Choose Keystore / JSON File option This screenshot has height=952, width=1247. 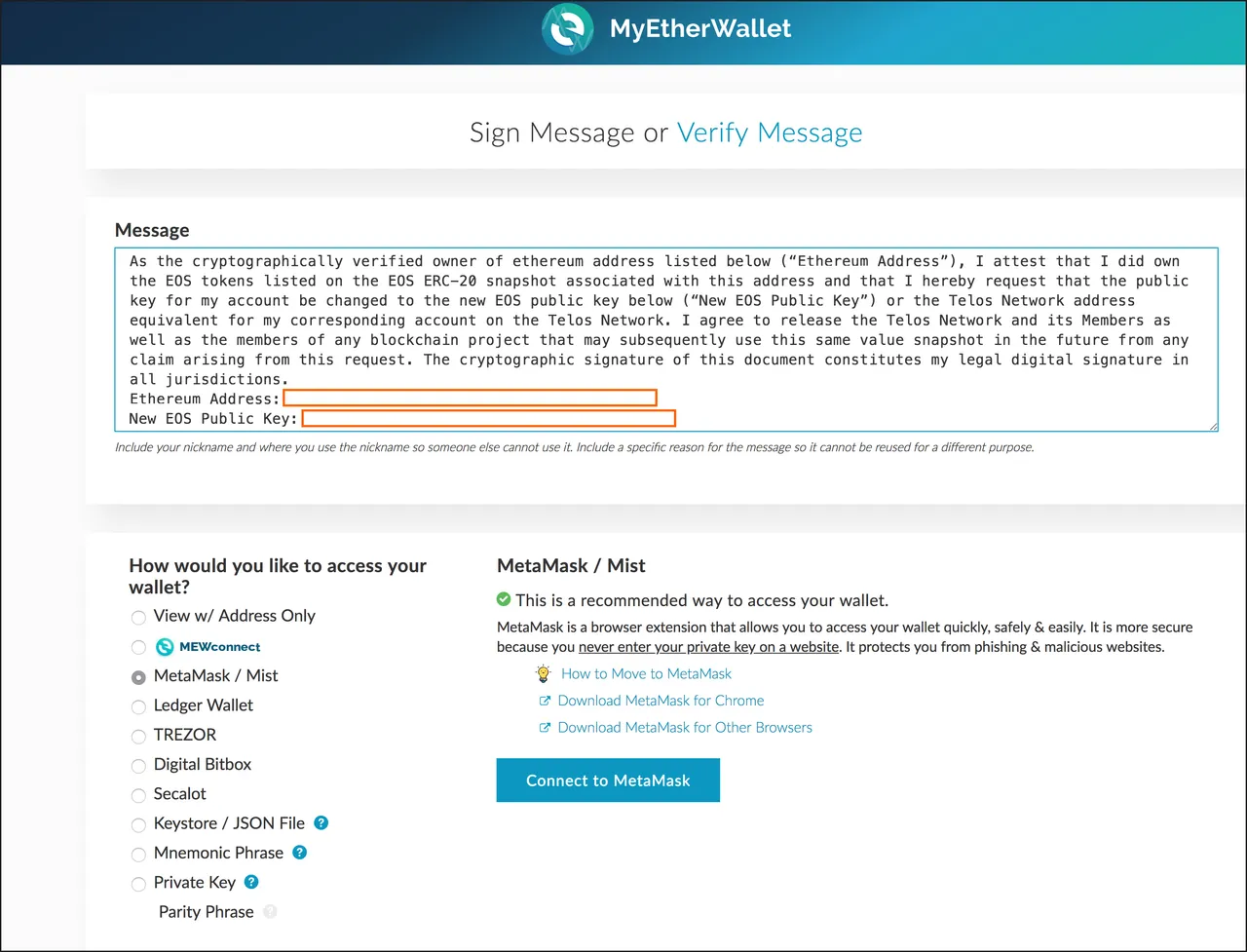(x=138, y=825)
